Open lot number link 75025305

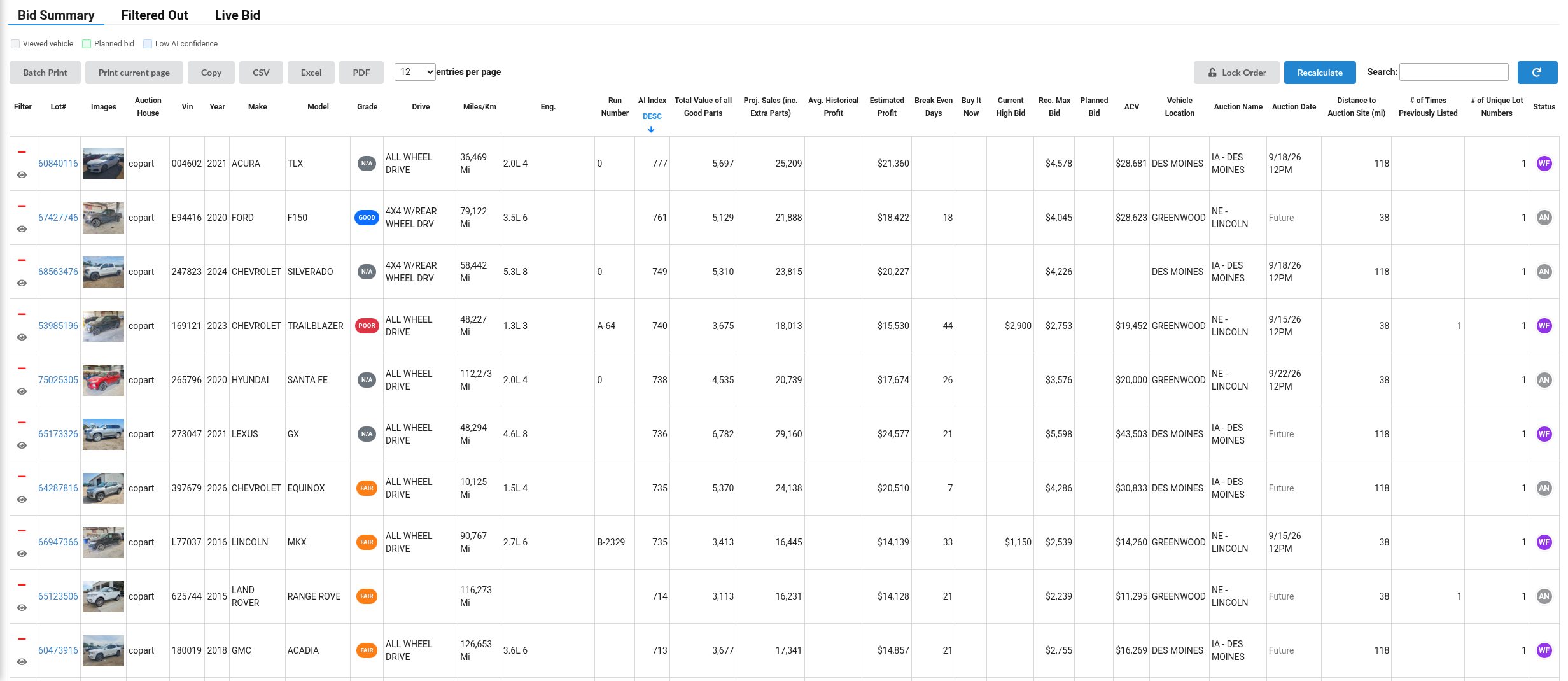(x=58, y=380)
